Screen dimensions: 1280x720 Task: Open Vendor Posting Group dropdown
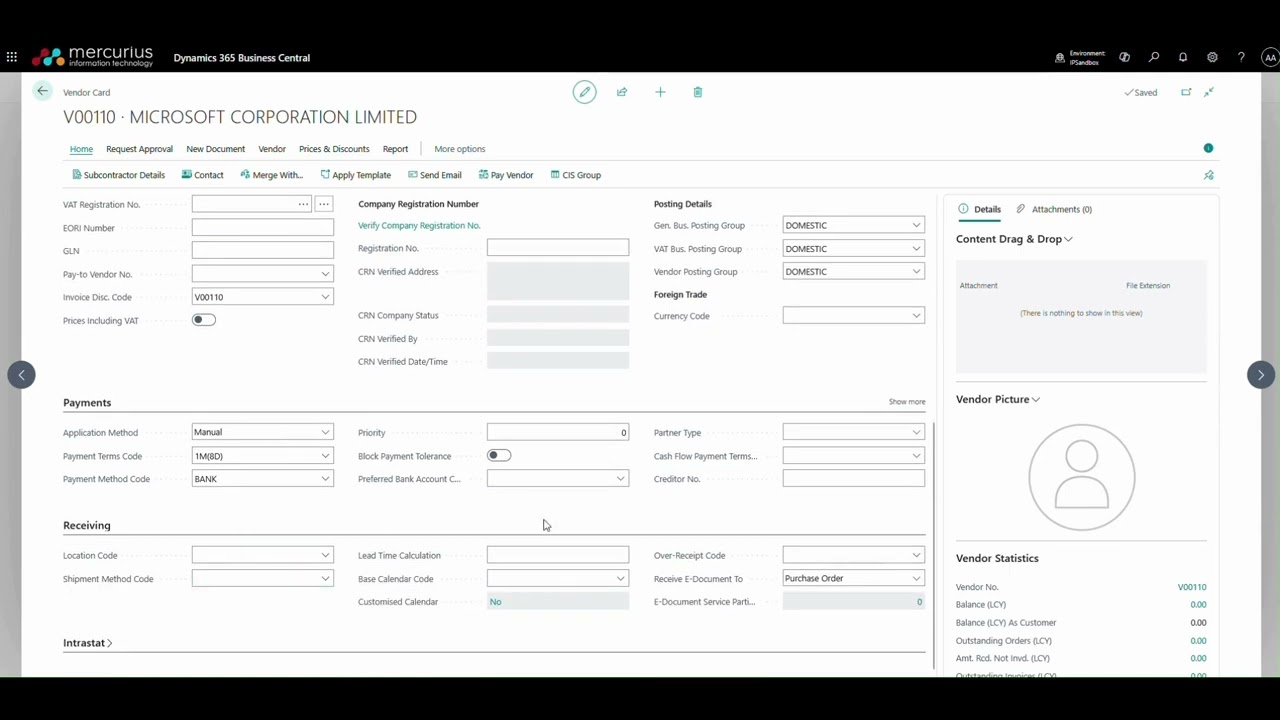click(916, 272)
